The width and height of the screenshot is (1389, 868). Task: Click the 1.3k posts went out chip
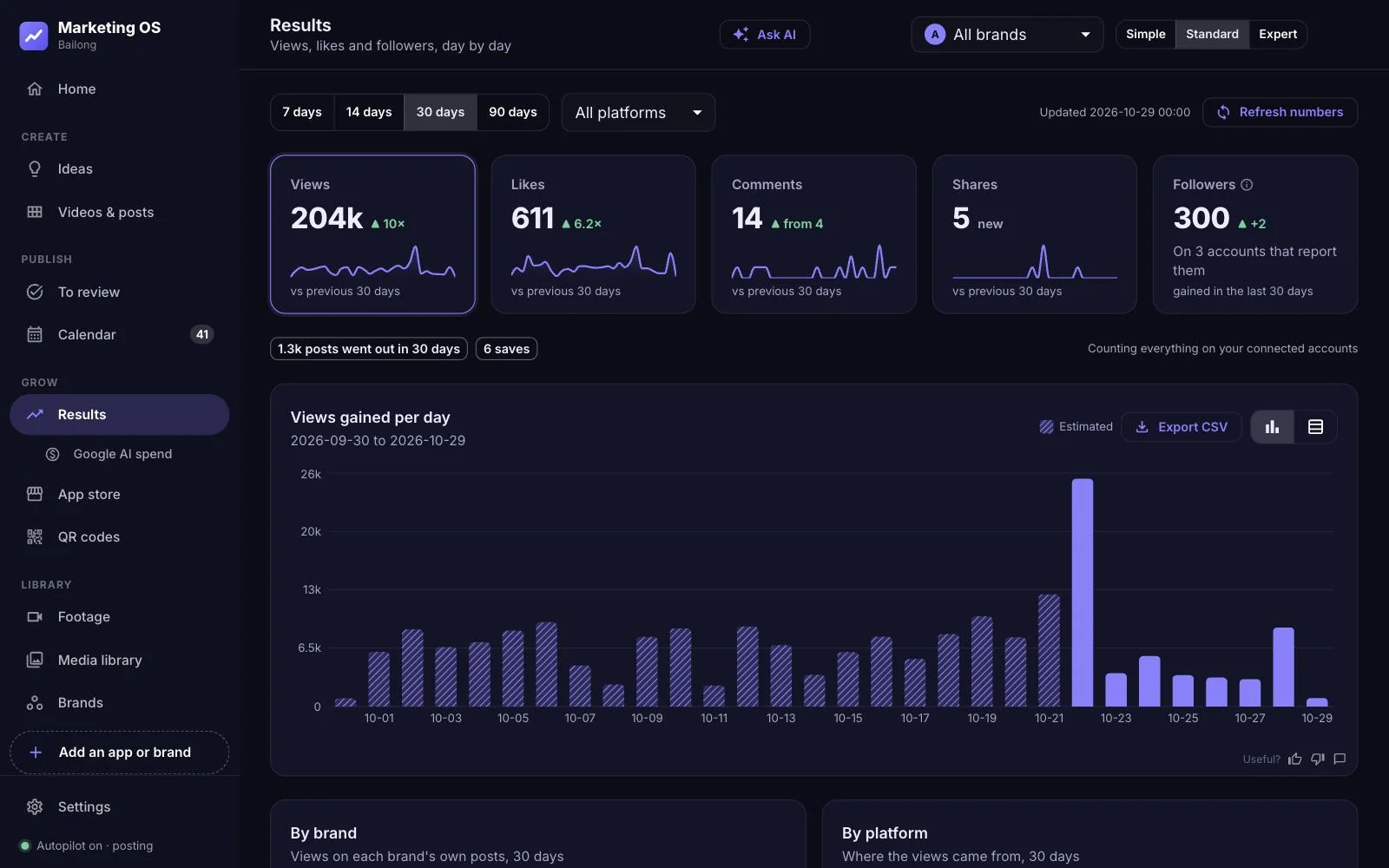click(369, 349)
